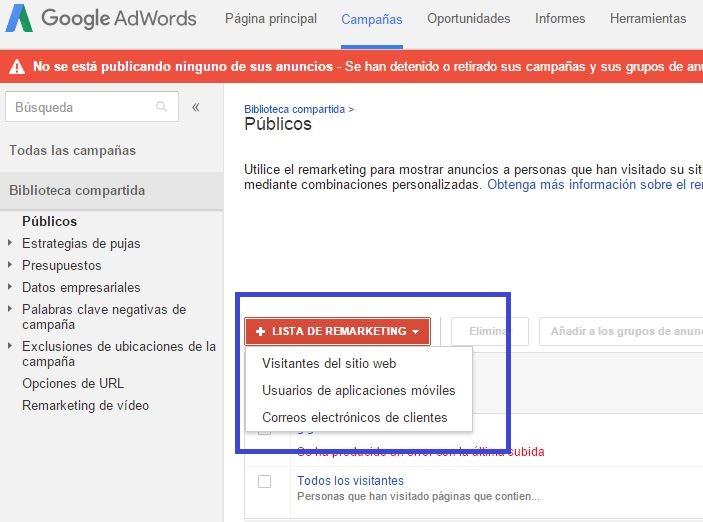This screenshot has width=703, height=522.
Task: Open Biblioteca compartida in the sidebar
Action: [77, 190]
